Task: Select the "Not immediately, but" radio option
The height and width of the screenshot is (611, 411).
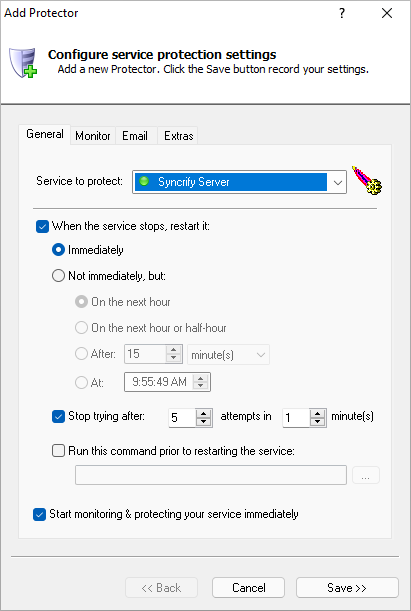Action: pos(58,276)
